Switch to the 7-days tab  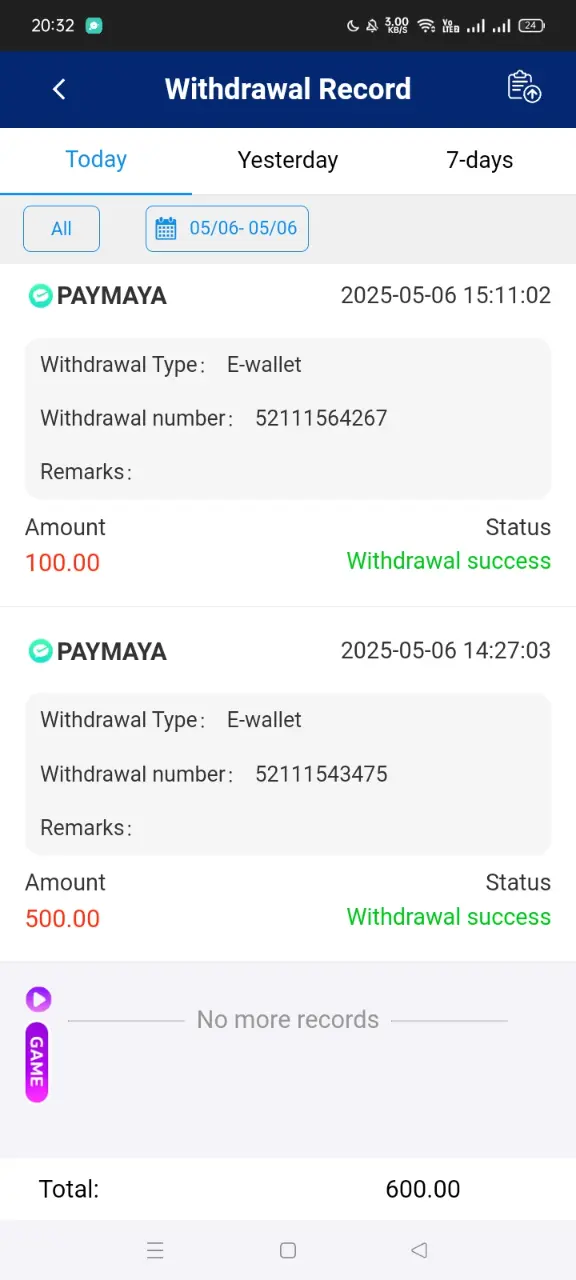pos(480,160)
